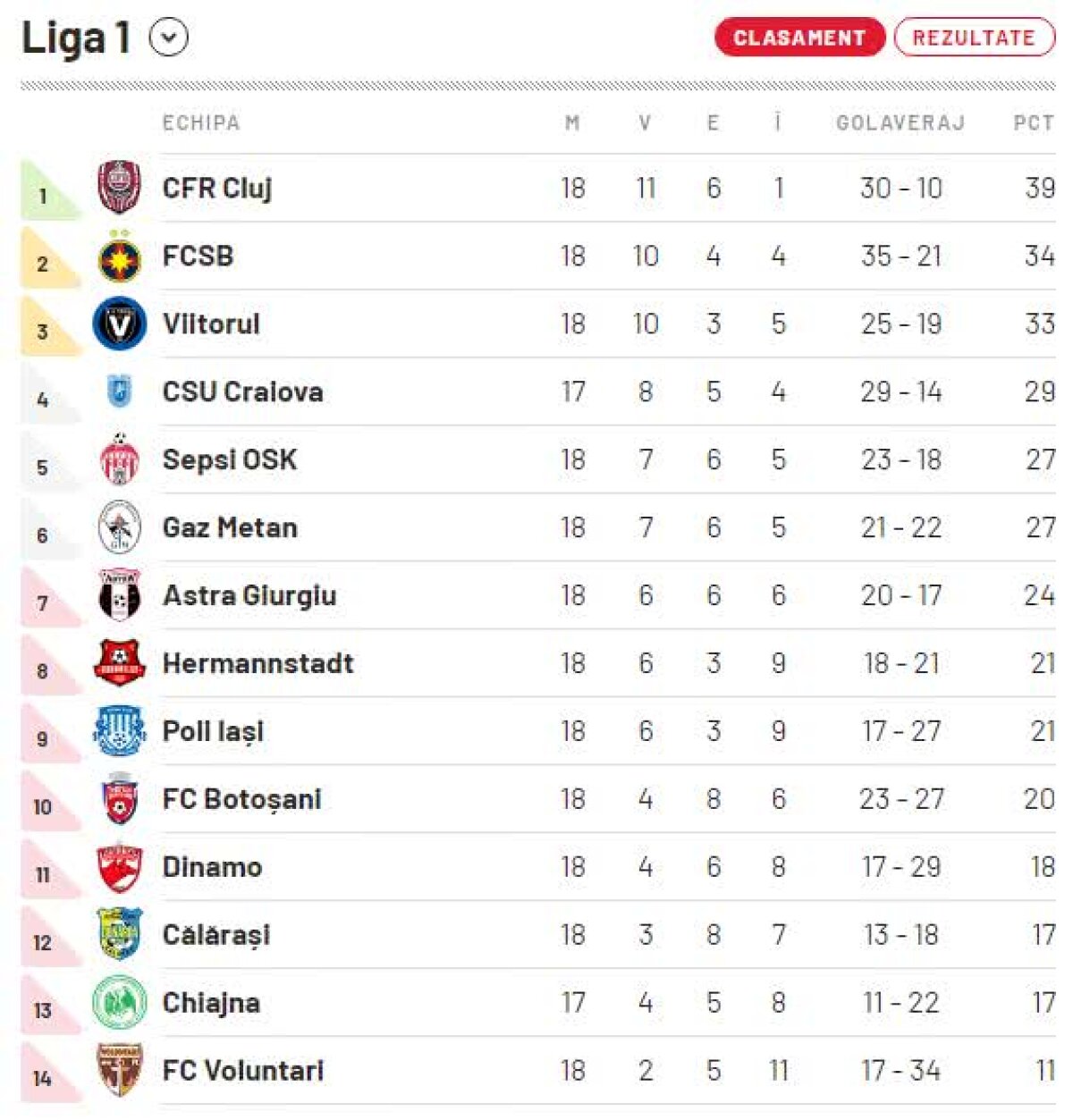This screenshot has width=1073, height=1120.
Task: Select the FC Botoșani crest
Action: tap(119, 799)
